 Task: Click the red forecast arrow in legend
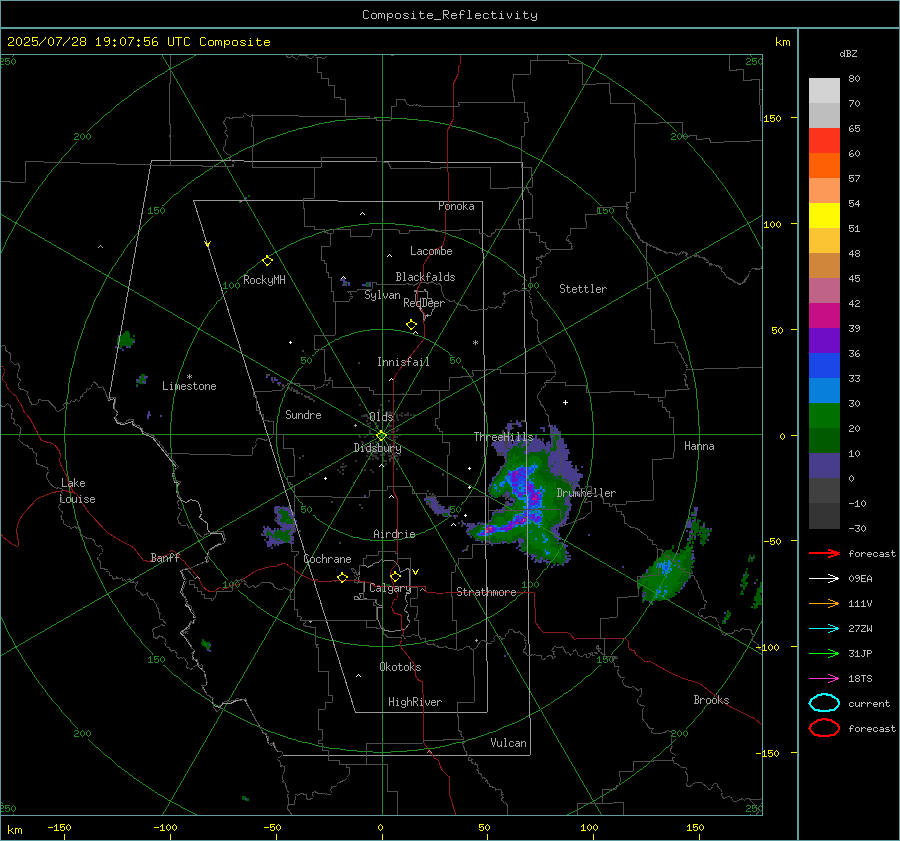[824, 553]
